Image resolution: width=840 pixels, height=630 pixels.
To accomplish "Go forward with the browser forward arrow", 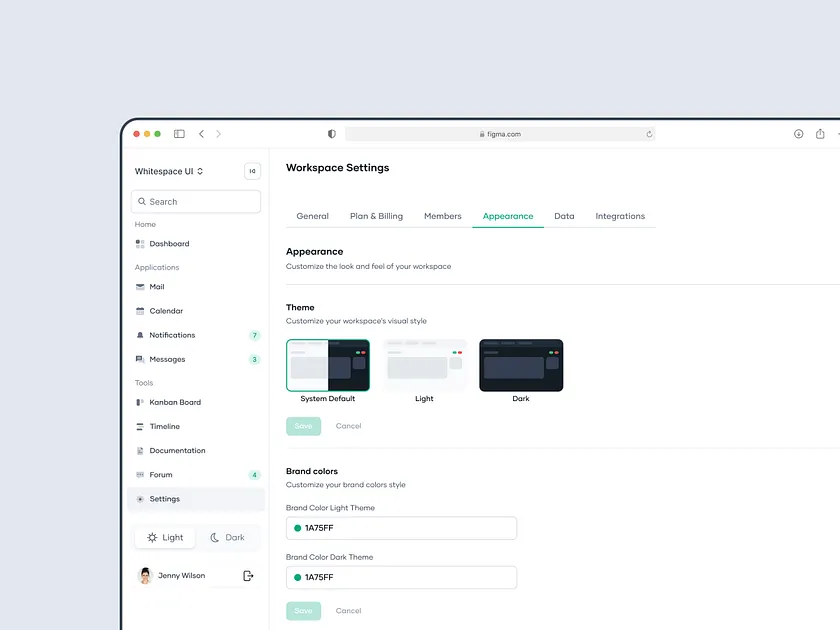I will coord(218,134).
